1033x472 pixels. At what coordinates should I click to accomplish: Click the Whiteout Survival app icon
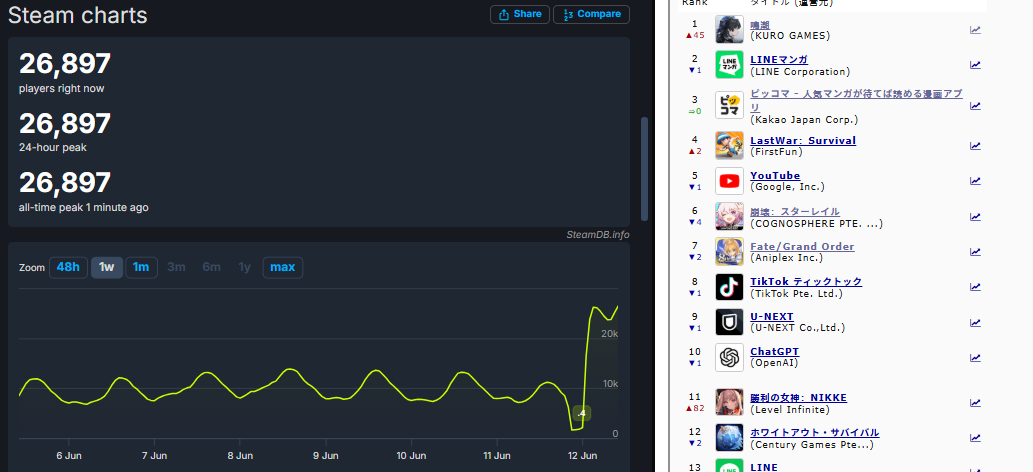tap(729, 438)
